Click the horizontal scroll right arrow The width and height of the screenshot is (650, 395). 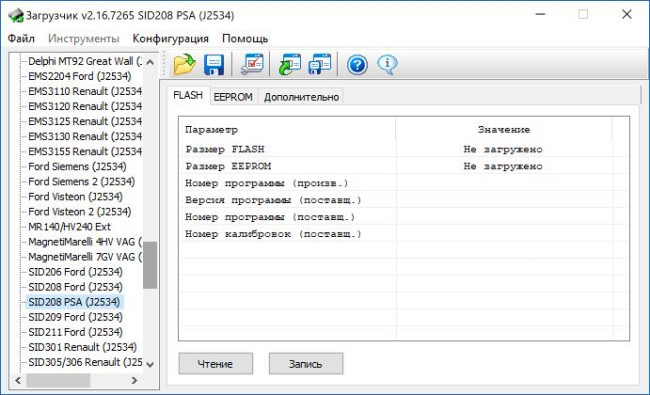pyautogui.click(x=134, y=380)
